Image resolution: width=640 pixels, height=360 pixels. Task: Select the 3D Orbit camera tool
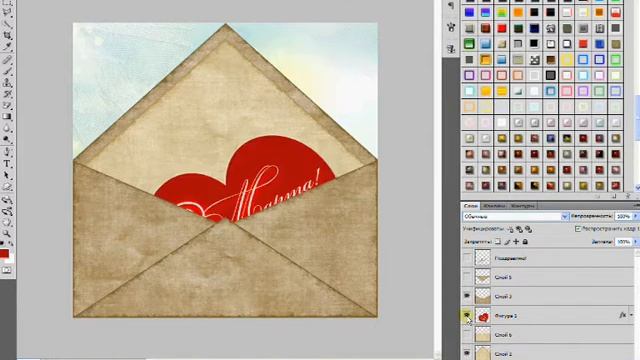7,211
